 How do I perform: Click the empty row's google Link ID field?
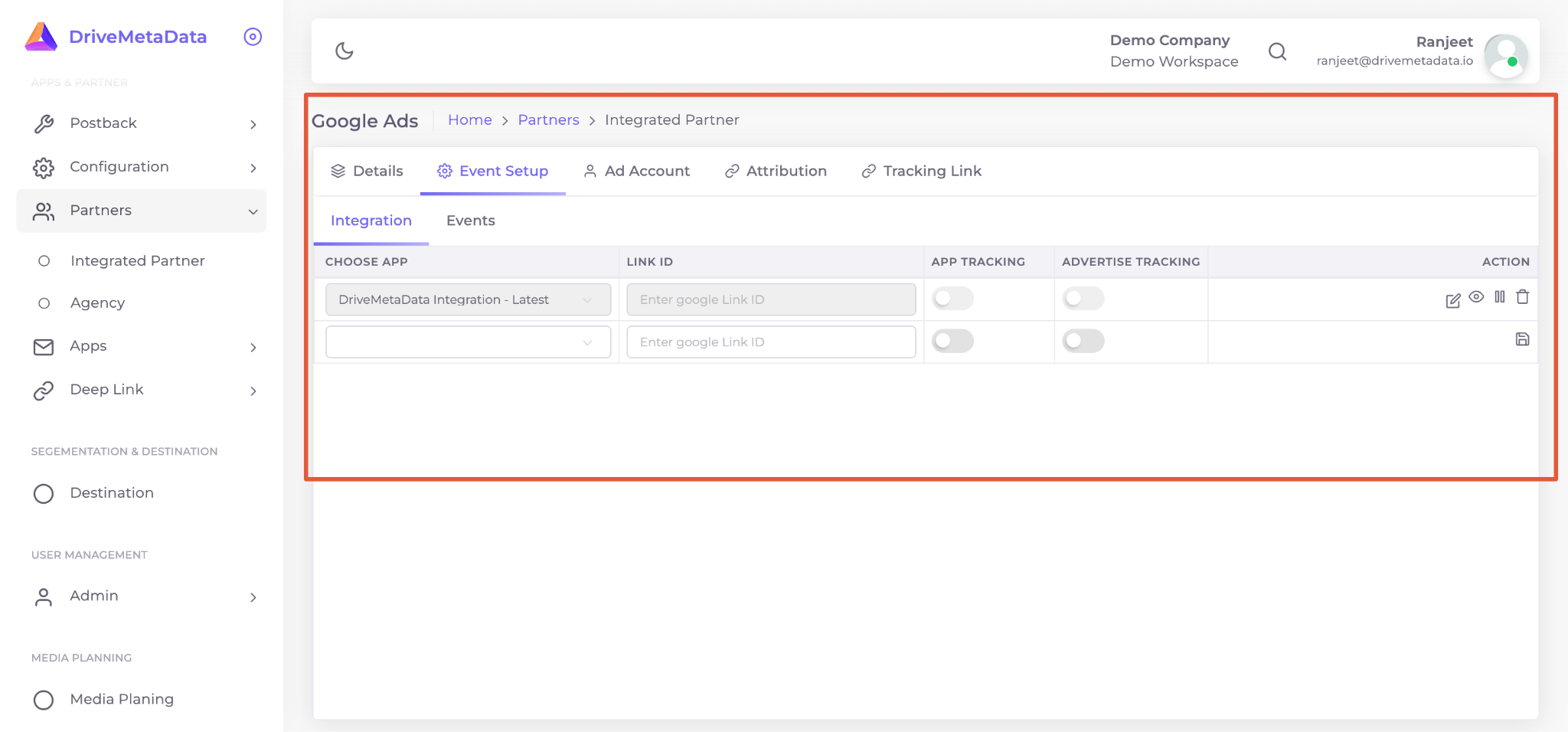(x=771, y=341)
